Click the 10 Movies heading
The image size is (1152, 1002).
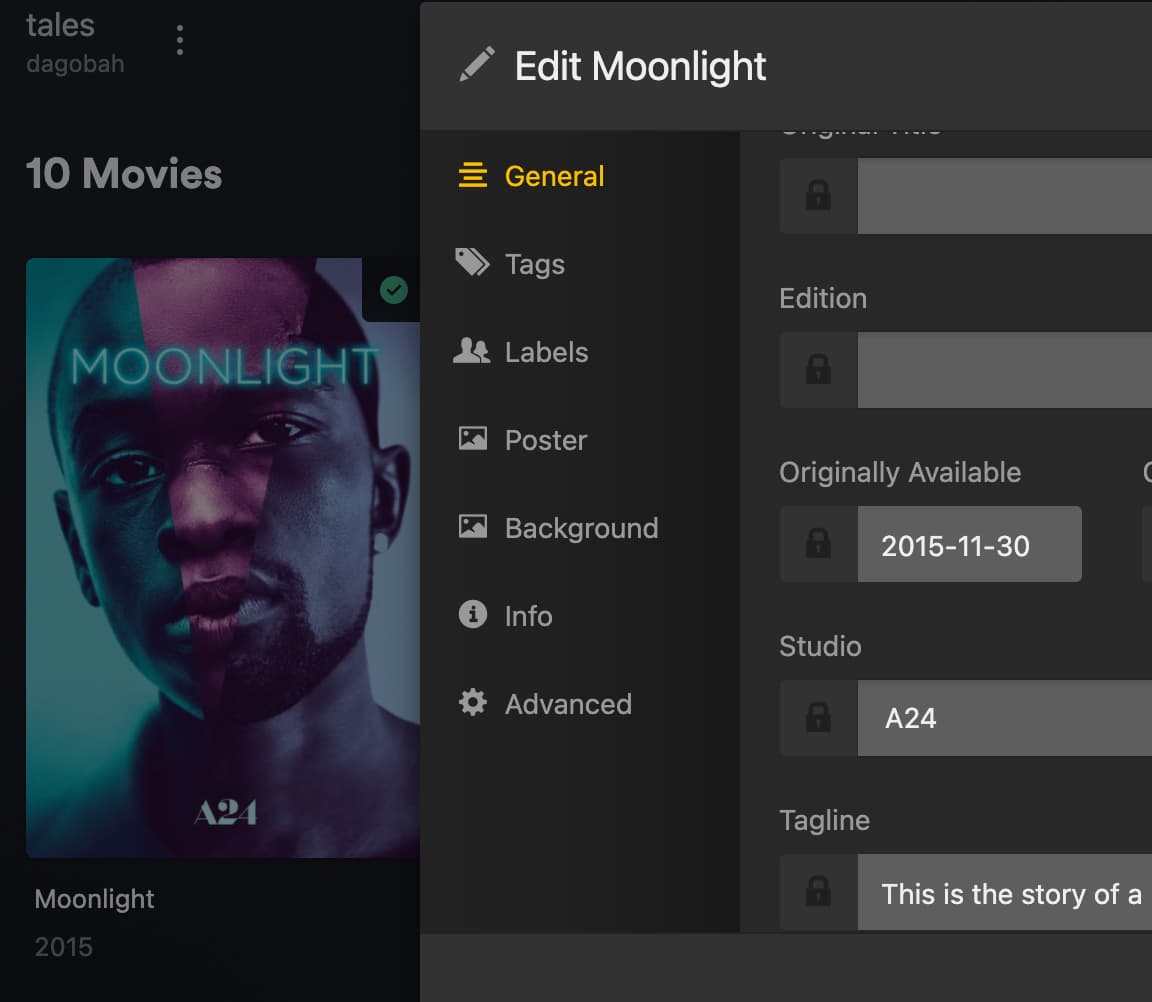click(x=123, y=174)
